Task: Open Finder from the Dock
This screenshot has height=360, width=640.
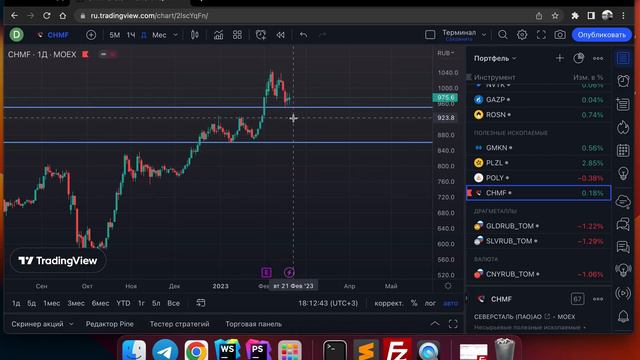Action: point(134,350)
